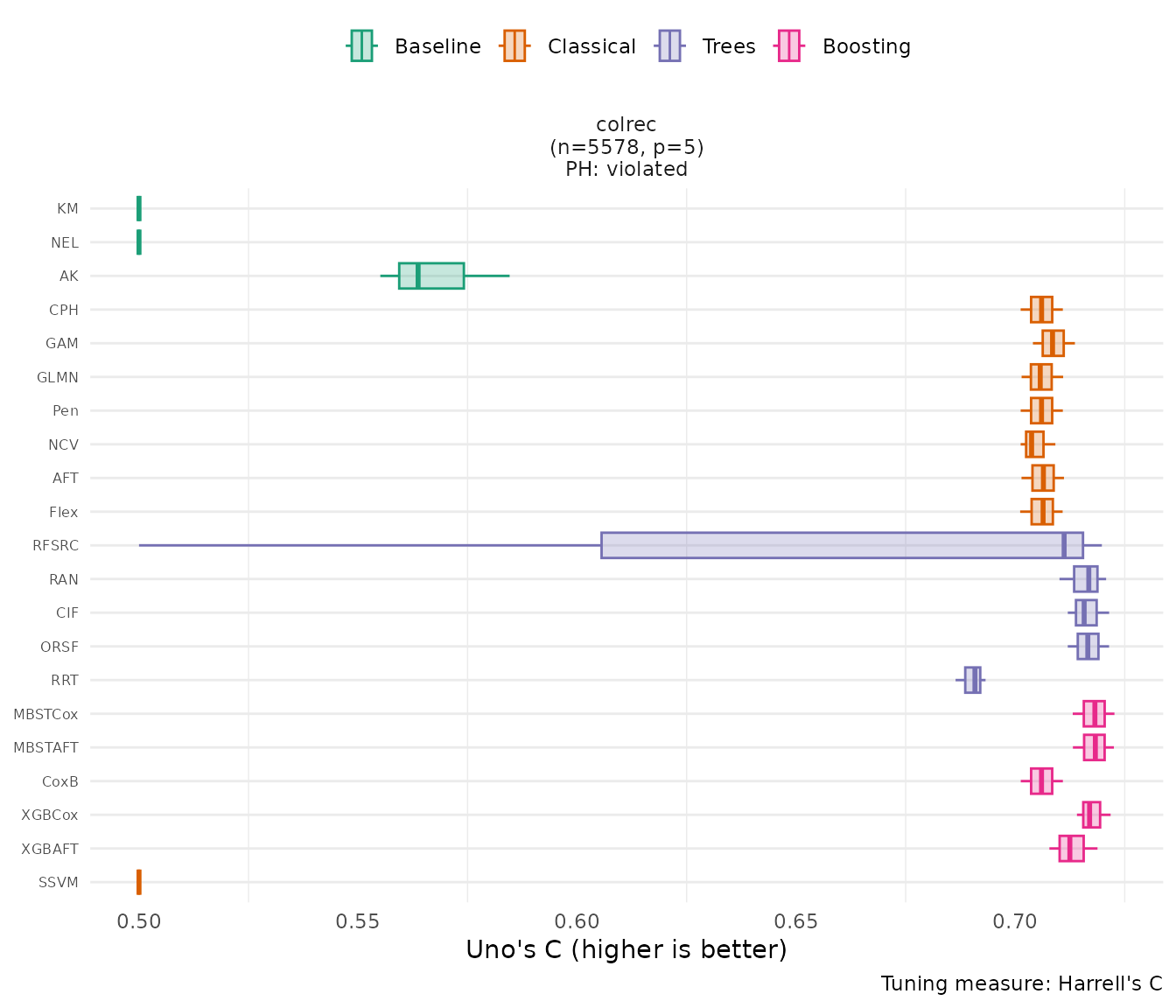The height and width of the screenshot is (1008, 1176).
Task: Click the green Baseline legend box icon
Action: [361, 46]
